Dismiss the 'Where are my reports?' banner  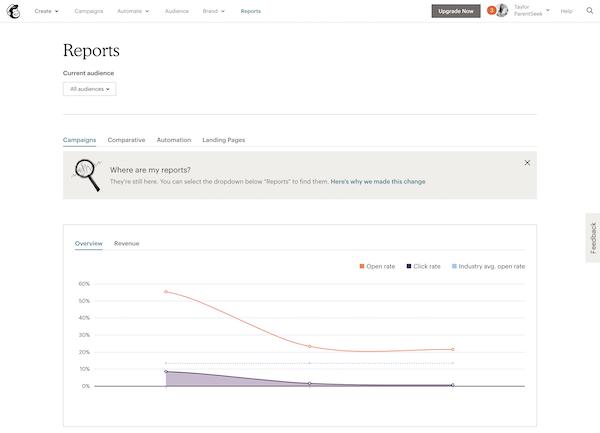coord(527,162)
